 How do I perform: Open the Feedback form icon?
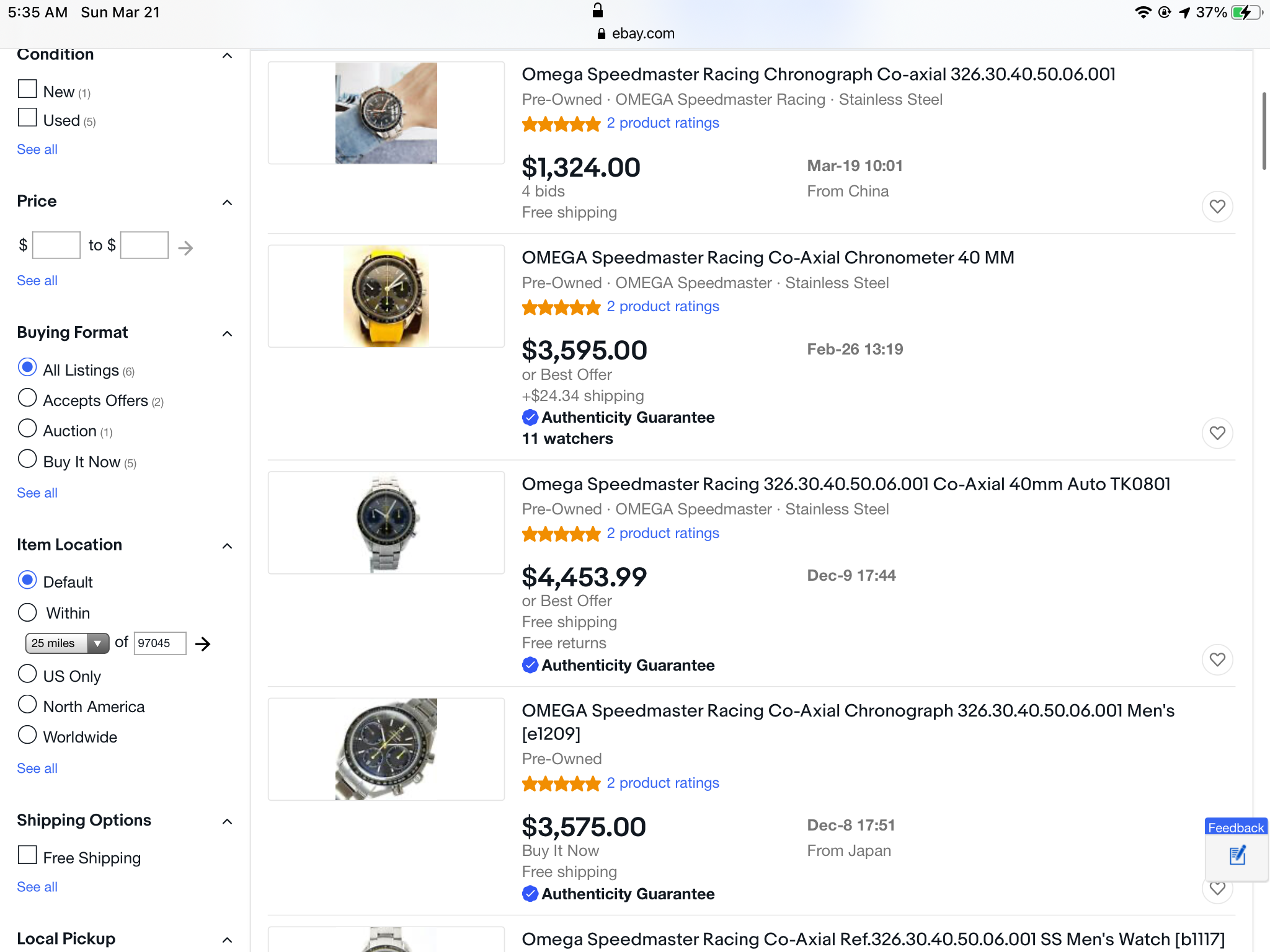[1237, 855]
